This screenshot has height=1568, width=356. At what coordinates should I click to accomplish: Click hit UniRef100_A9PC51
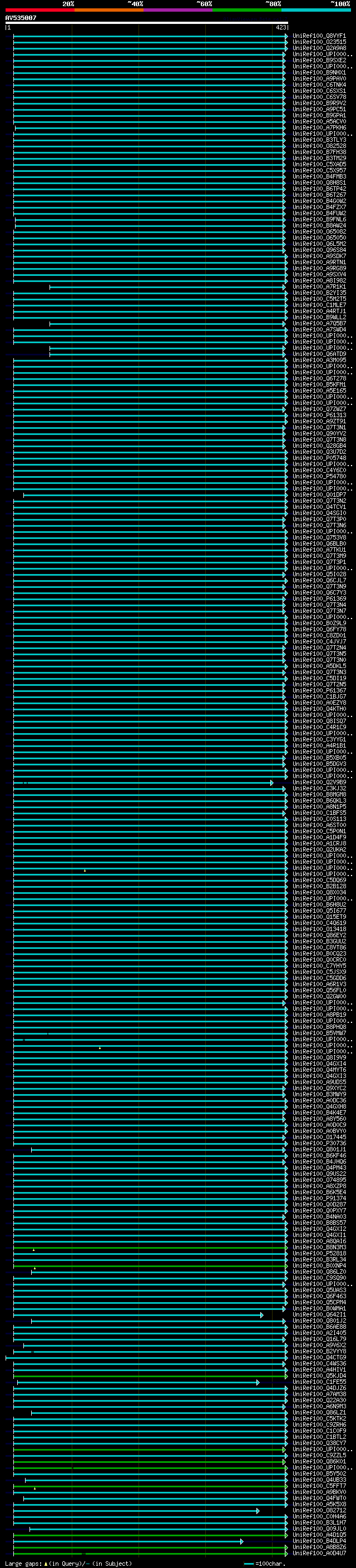pos(319,109)
